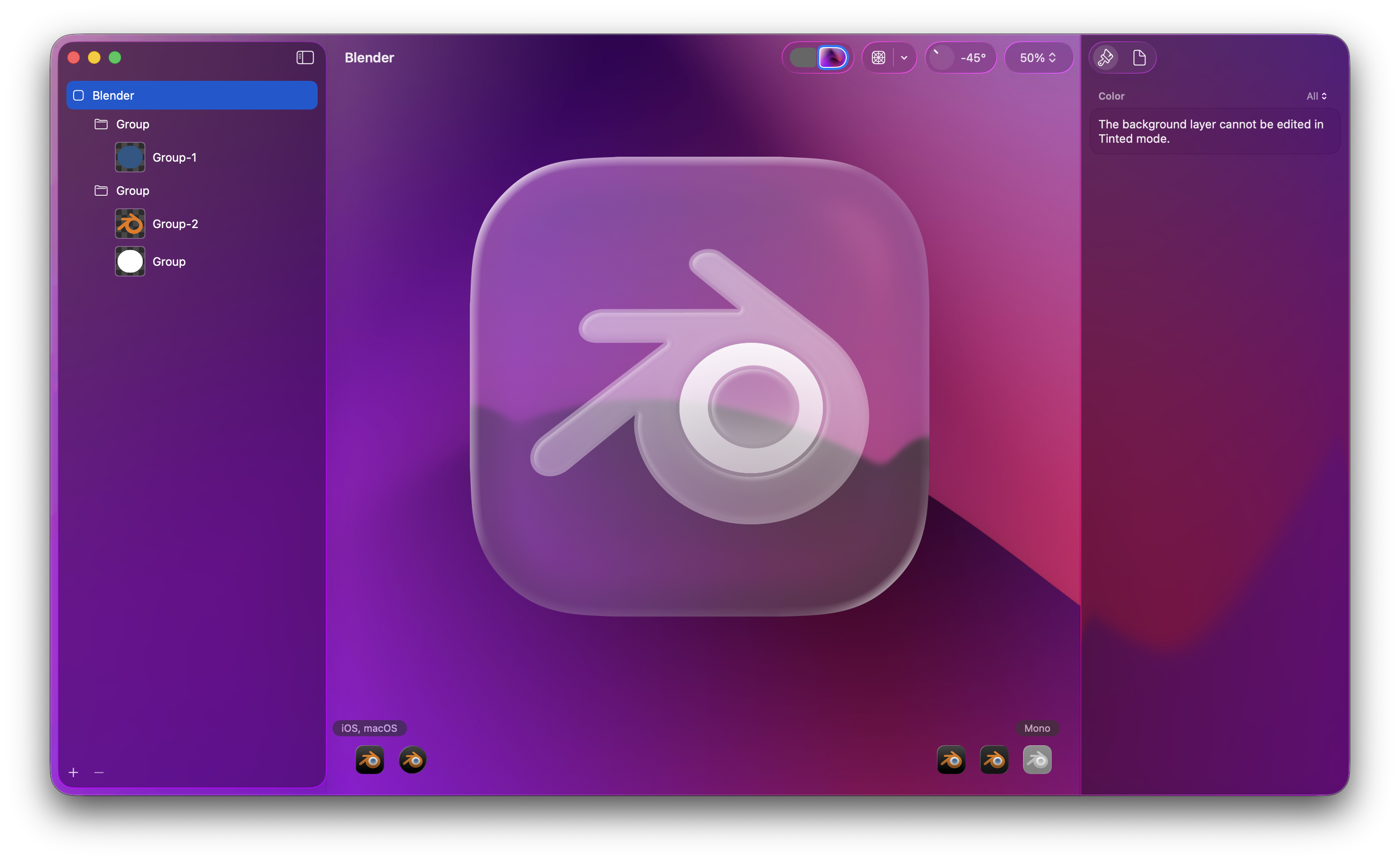Open the Appearance paintbrush inspector
The image size is (1400, 862).
(x=1105, y=57)
